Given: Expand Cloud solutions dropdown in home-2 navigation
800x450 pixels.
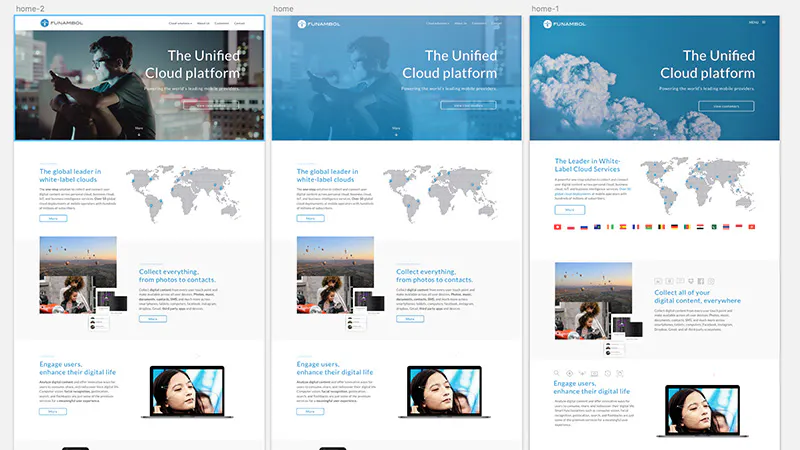Looking at the screenshot, I should (180, 23).
